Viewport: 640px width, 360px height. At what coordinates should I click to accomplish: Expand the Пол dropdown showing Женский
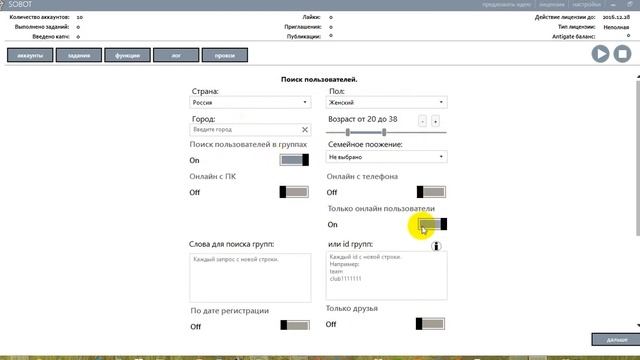[x=387, y=102]
